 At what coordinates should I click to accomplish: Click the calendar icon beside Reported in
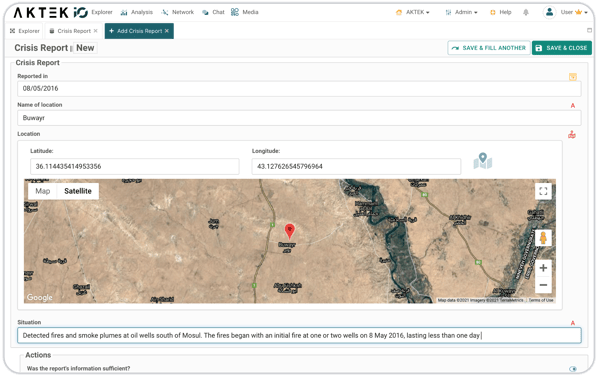tap(573, 77)
